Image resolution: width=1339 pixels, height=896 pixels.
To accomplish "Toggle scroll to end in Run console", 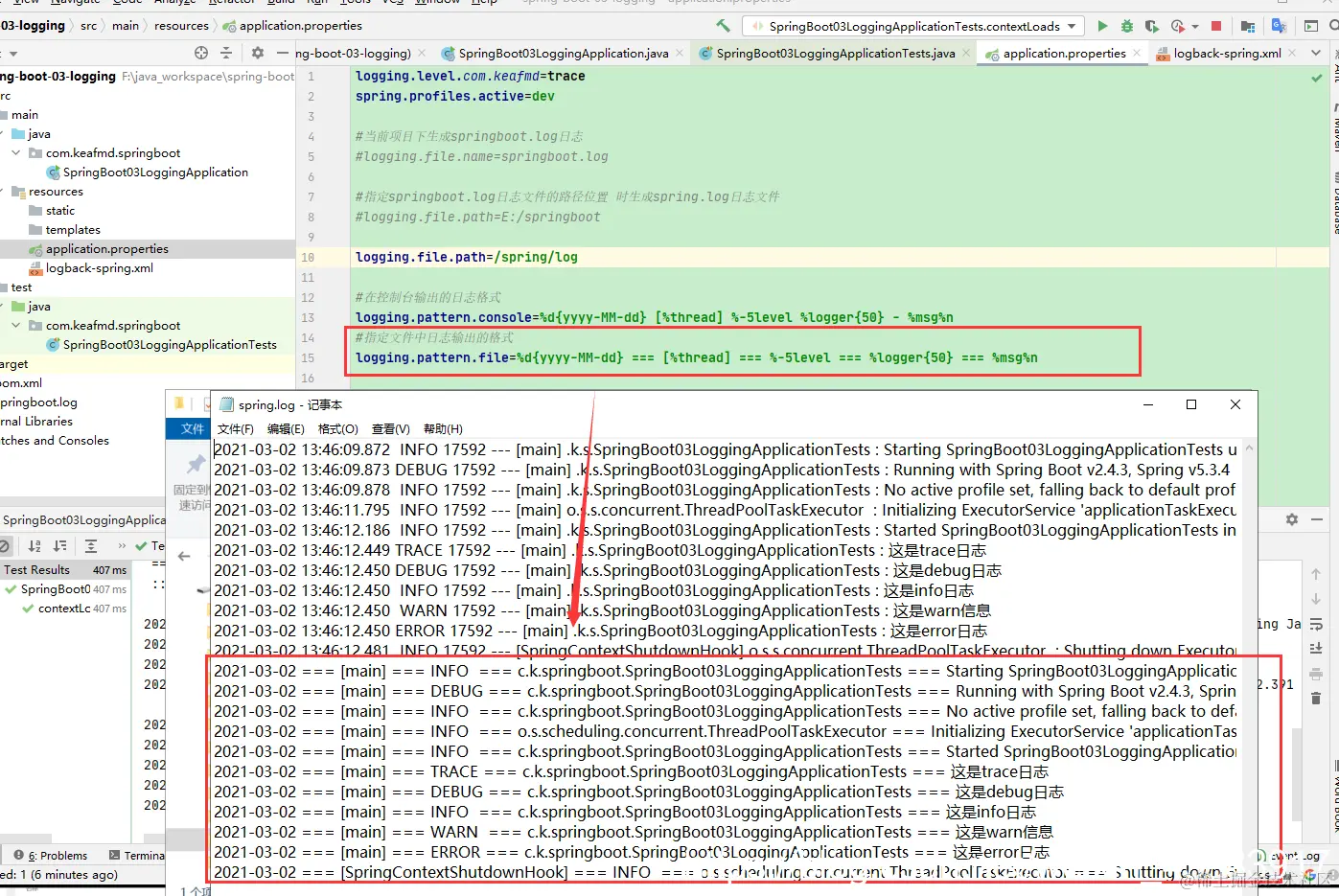I will click(1316, 649).
